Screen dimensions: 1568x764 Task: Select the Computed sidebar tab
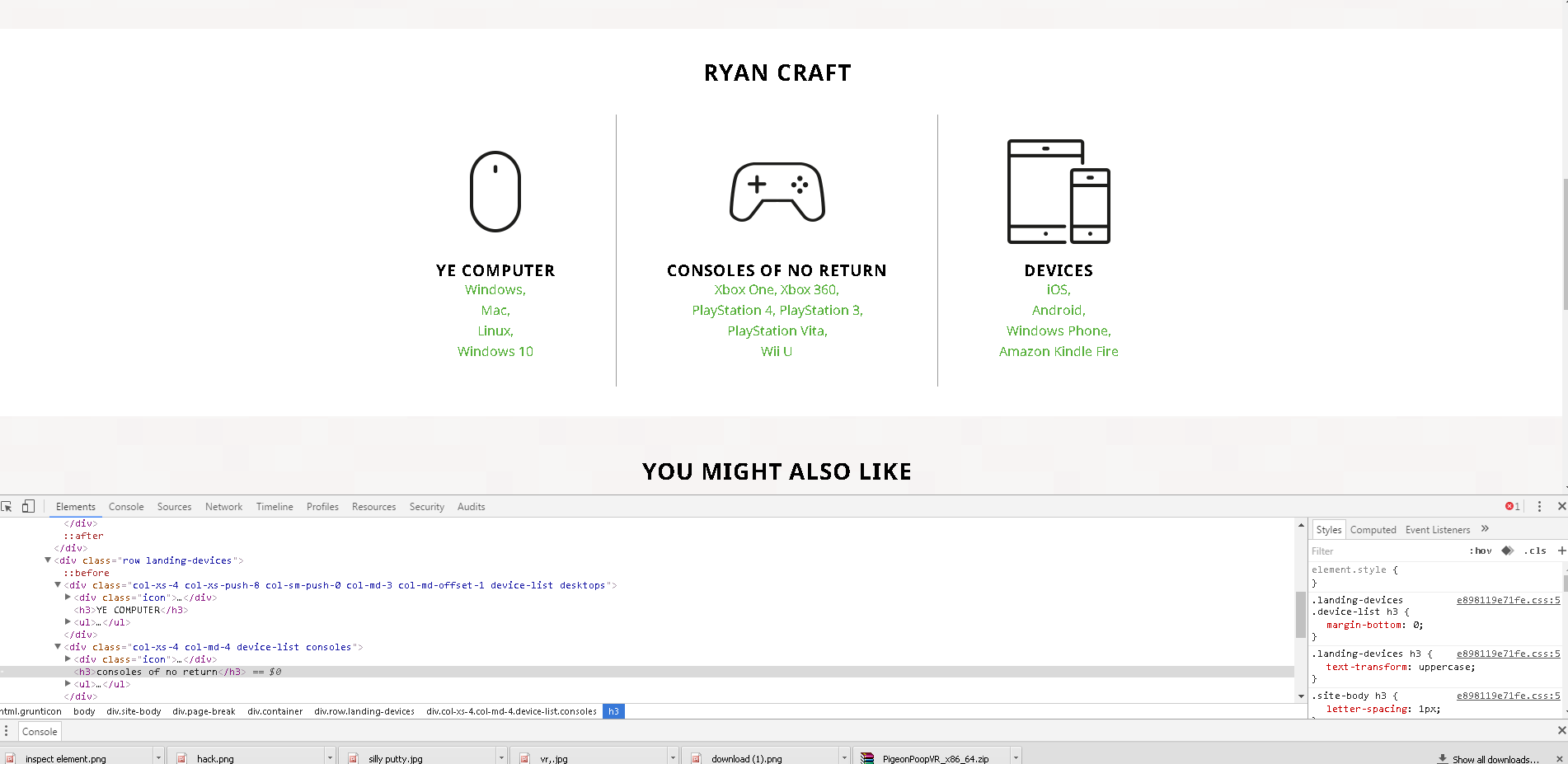pyautogui.click(x=1373, y=530)
